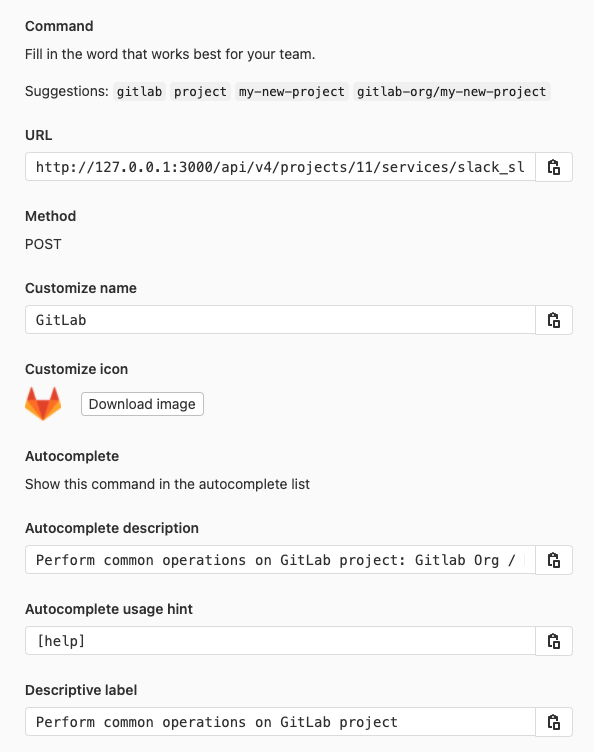Screen dimensions: 594x752
Task: Select the Customize name field containing GitLab
Action: point(280,320)
